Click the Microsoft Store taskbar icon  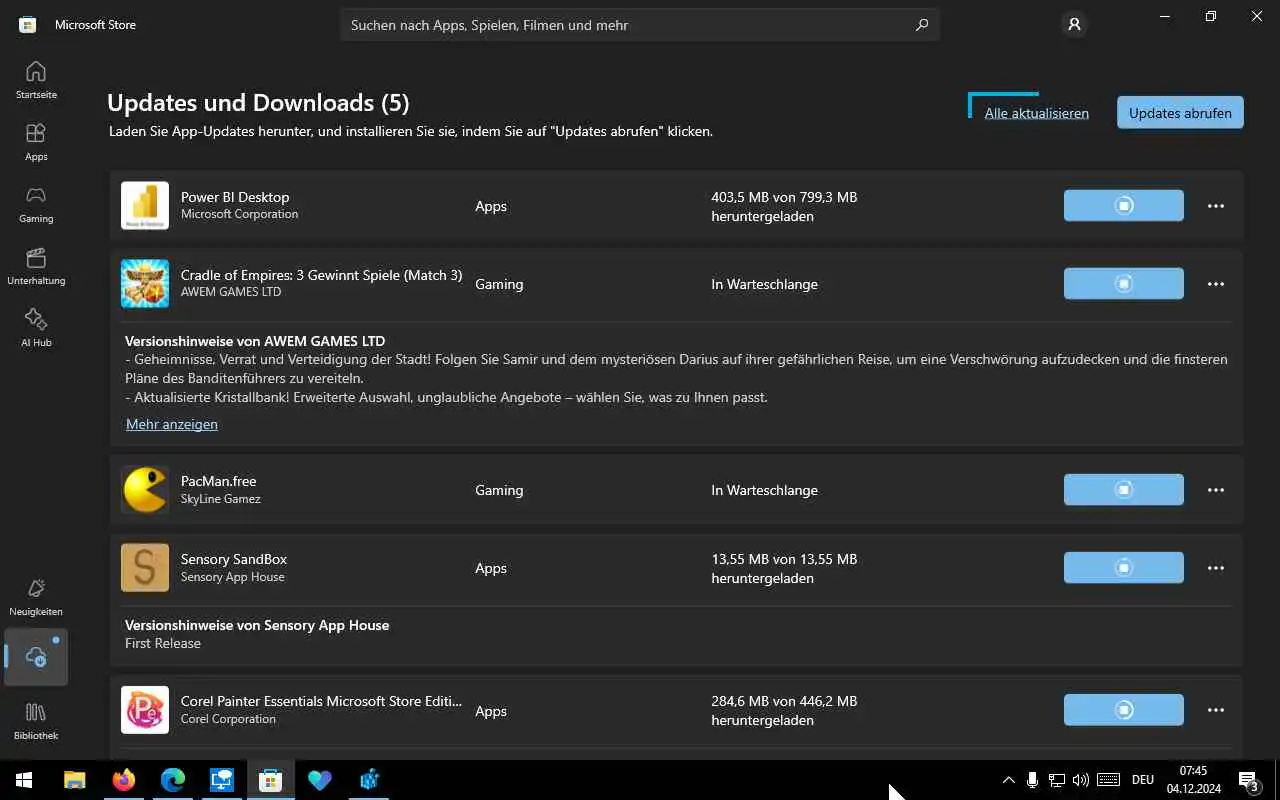point(271,780)
